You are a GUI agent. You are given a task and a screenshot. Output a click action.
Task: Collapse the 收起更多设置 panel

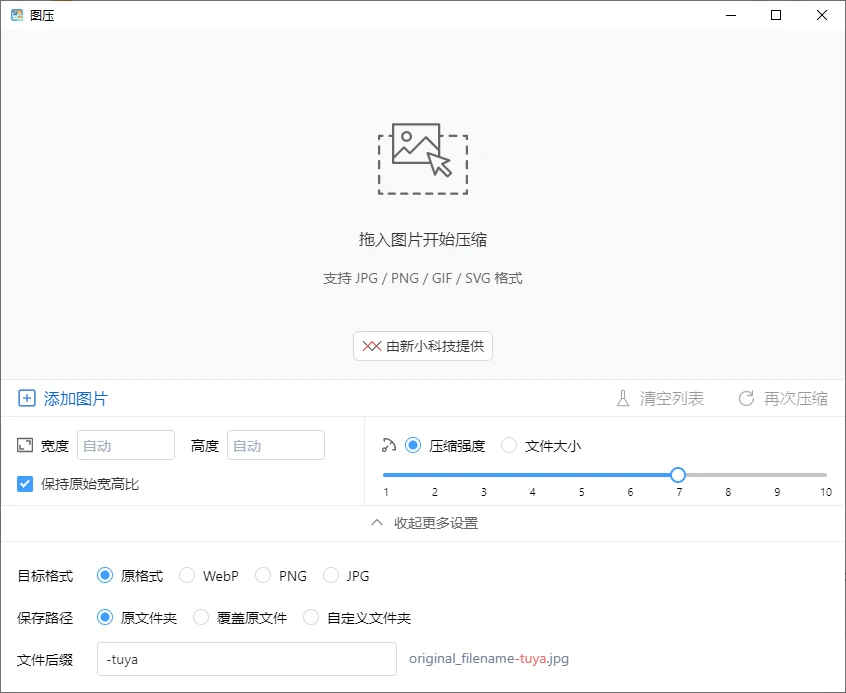(423, 523)
